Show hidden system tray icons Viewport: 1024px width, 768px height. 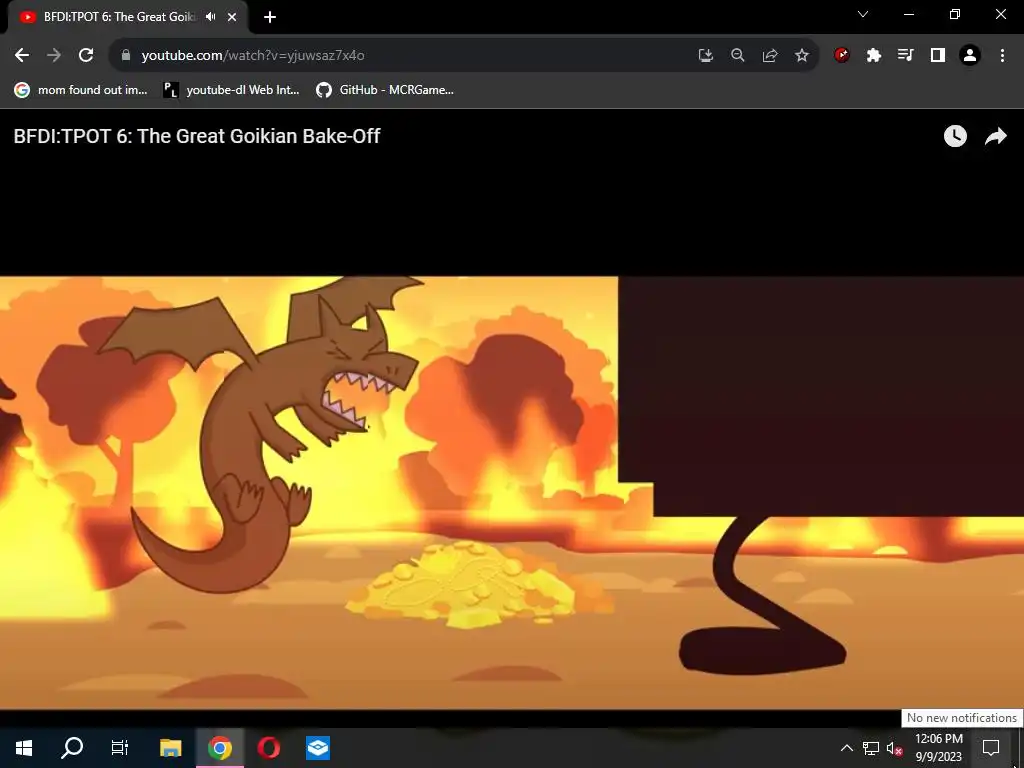846,748
